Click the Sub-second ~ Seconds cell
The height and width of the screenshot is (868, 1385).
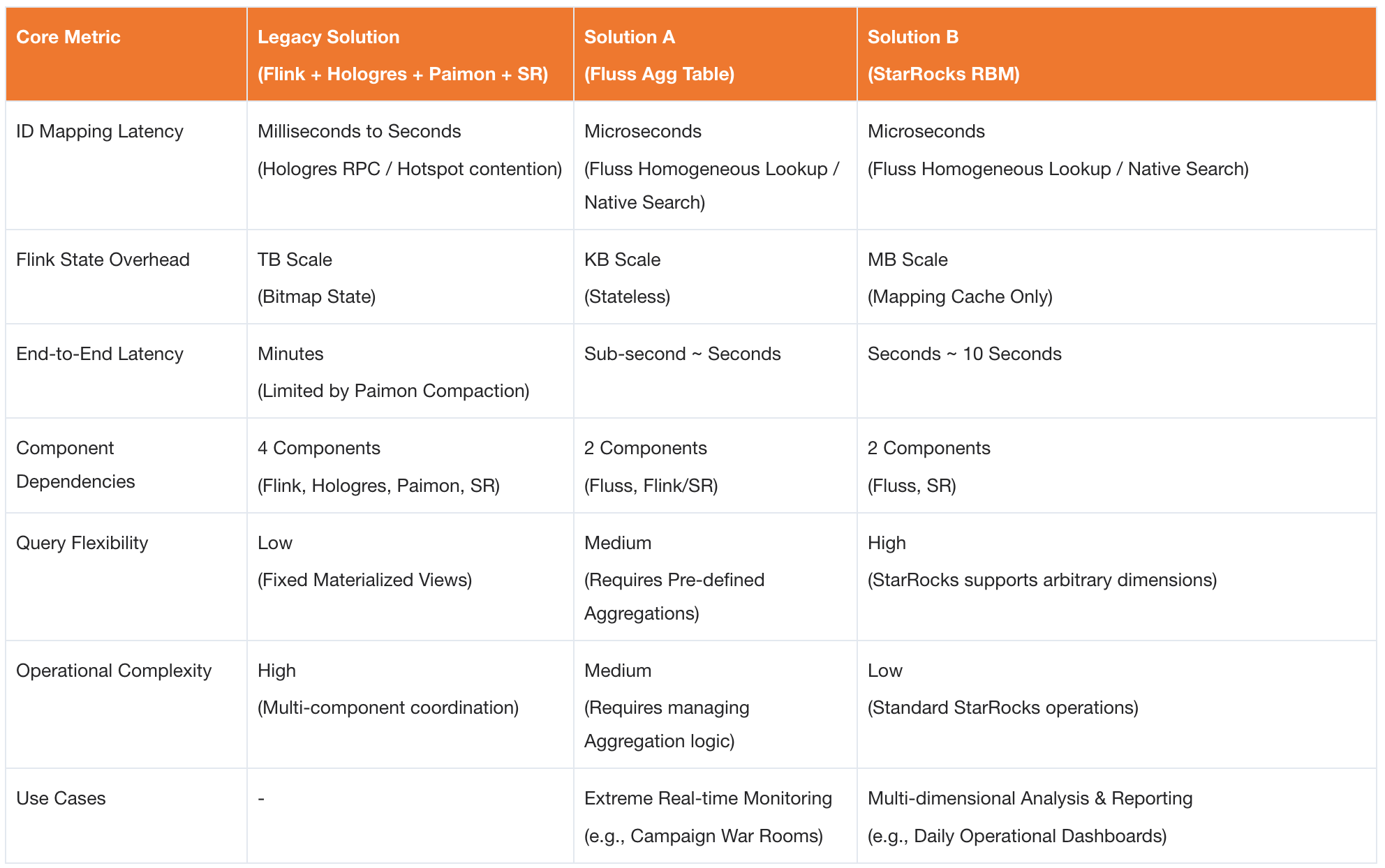click(682, 354)
